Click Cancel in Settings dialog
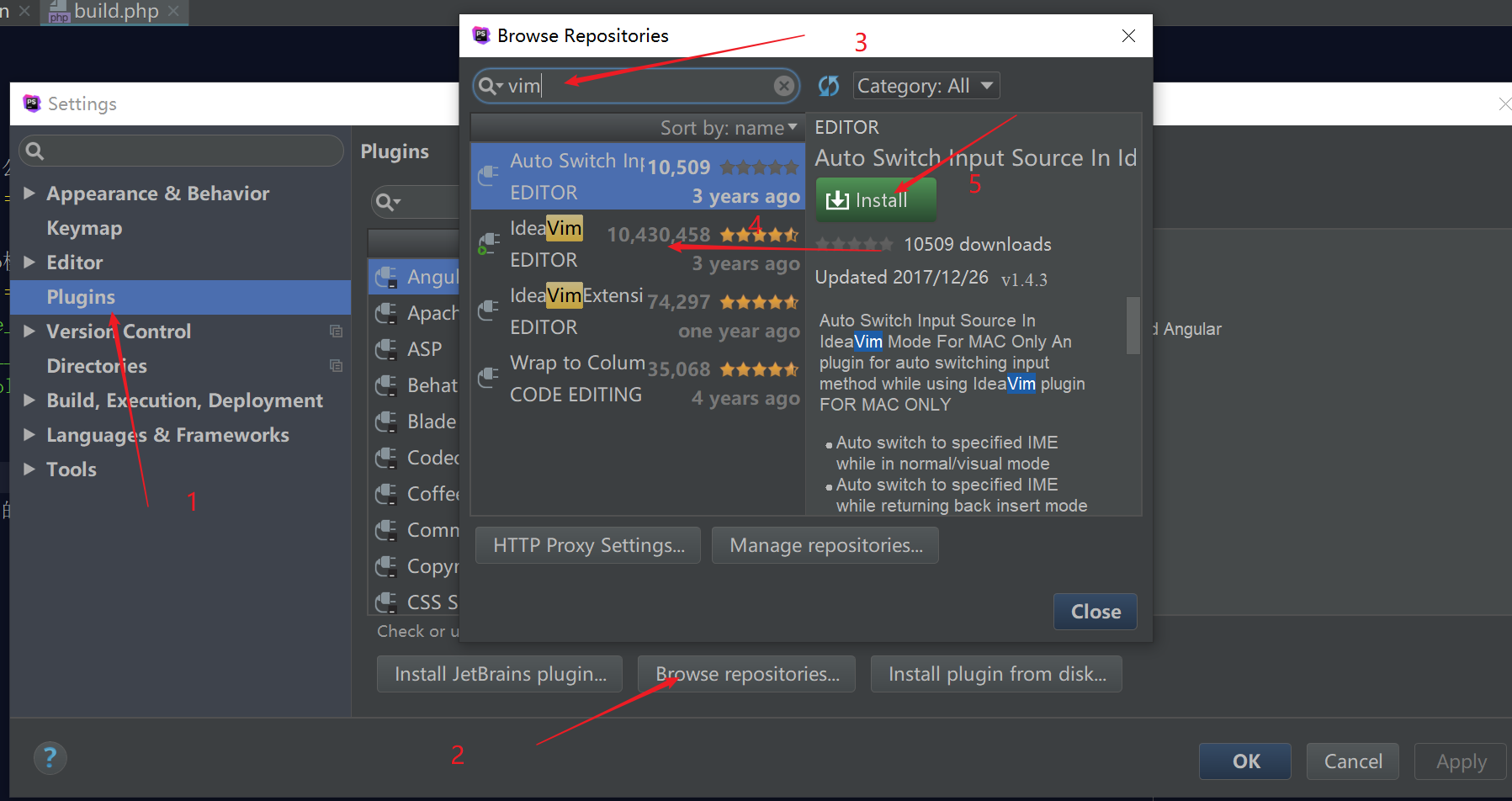The height and width of the screenshot is (801, 1512). [x=1353, y=761]
